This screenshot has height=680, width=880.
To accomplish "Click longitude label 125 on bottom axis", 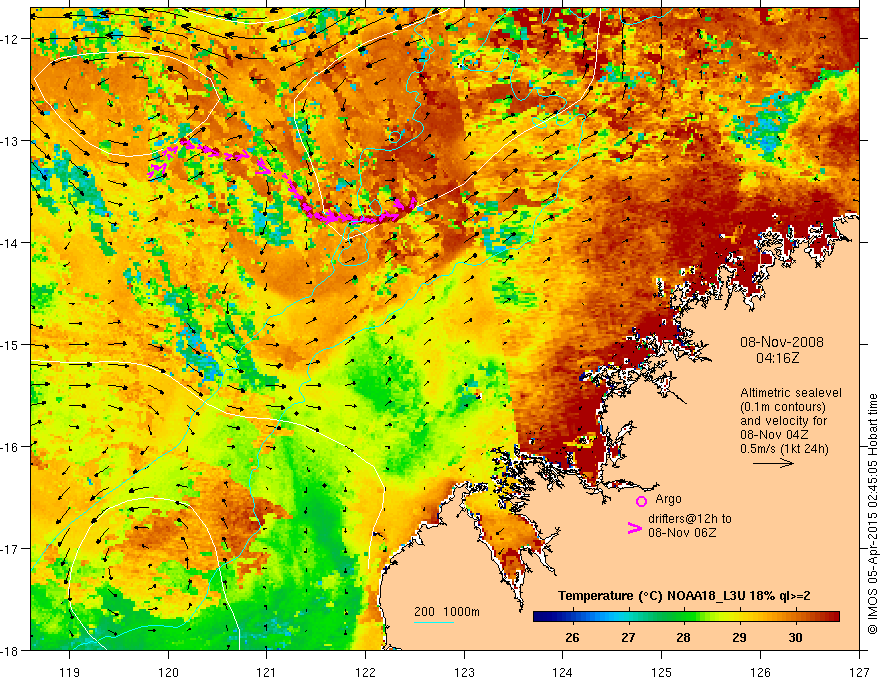I will pyautogui.click(x=662, y=672).
